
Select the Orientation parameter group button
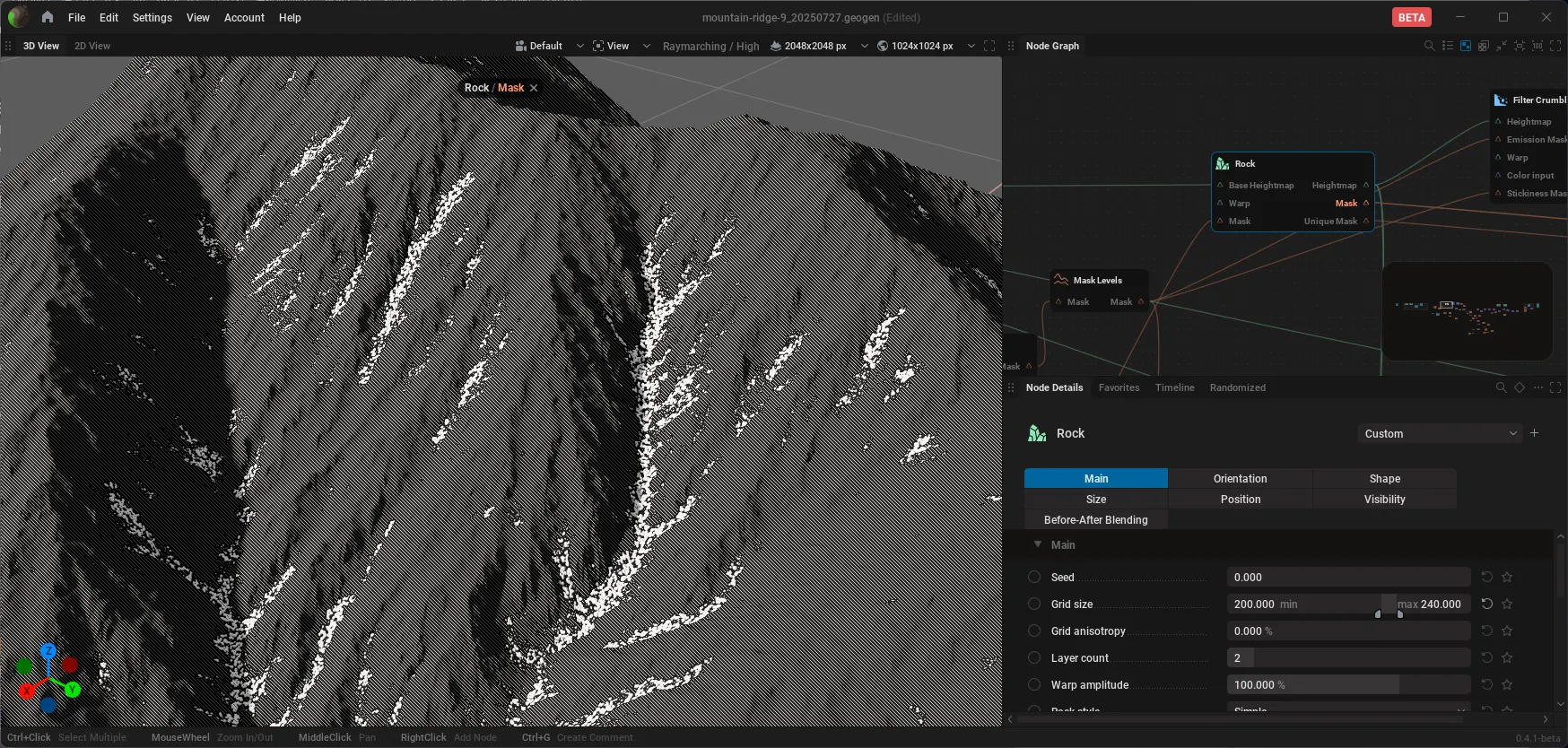(1240, 478)
